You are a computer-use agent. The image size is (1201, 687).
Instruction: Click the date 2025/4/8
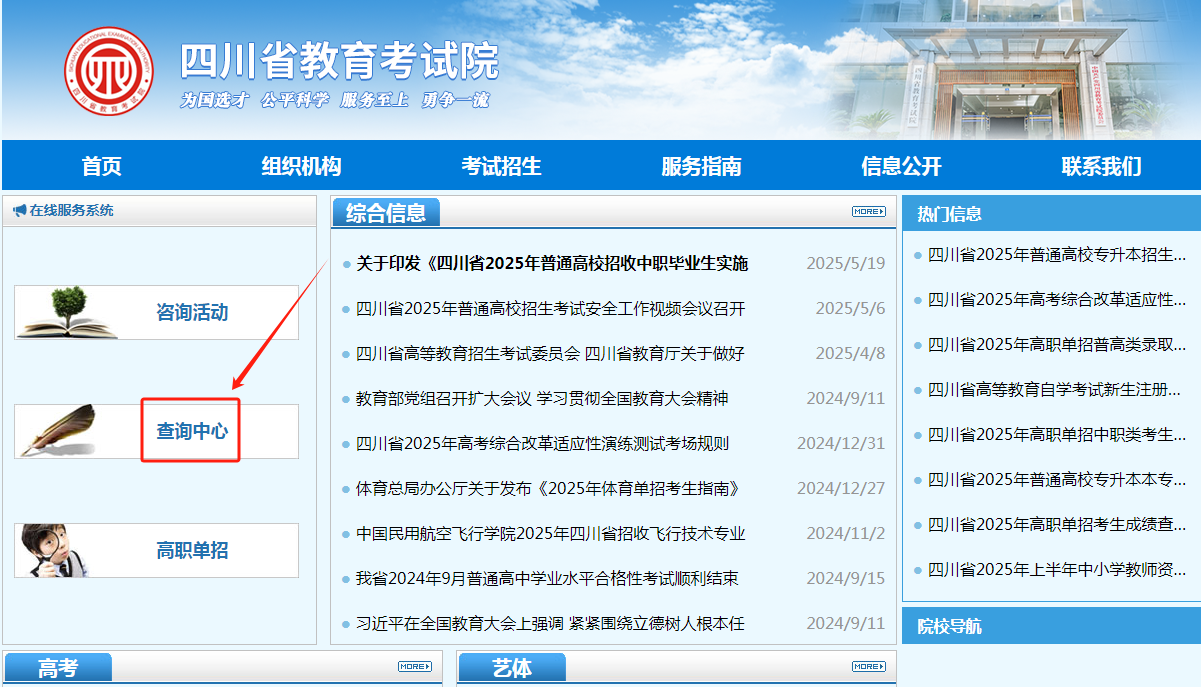pos(850,353)
